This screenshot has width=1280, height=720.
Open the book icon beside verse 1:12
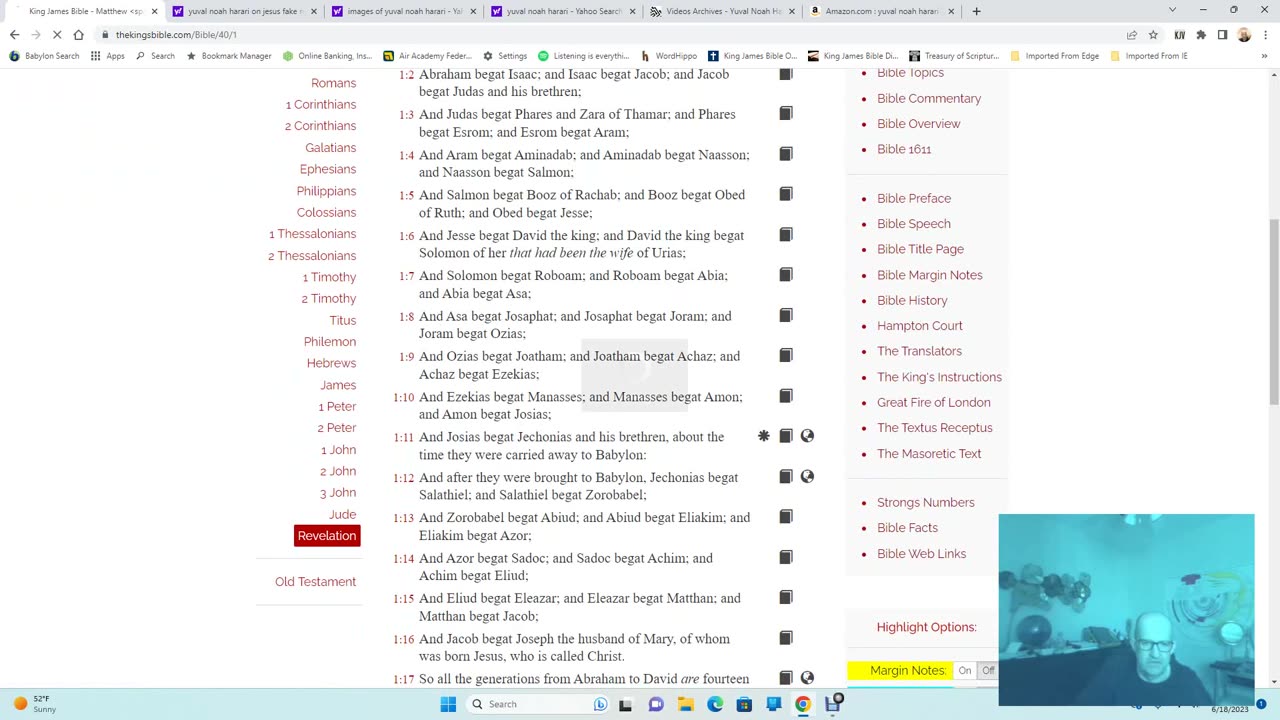pos(786,477)
